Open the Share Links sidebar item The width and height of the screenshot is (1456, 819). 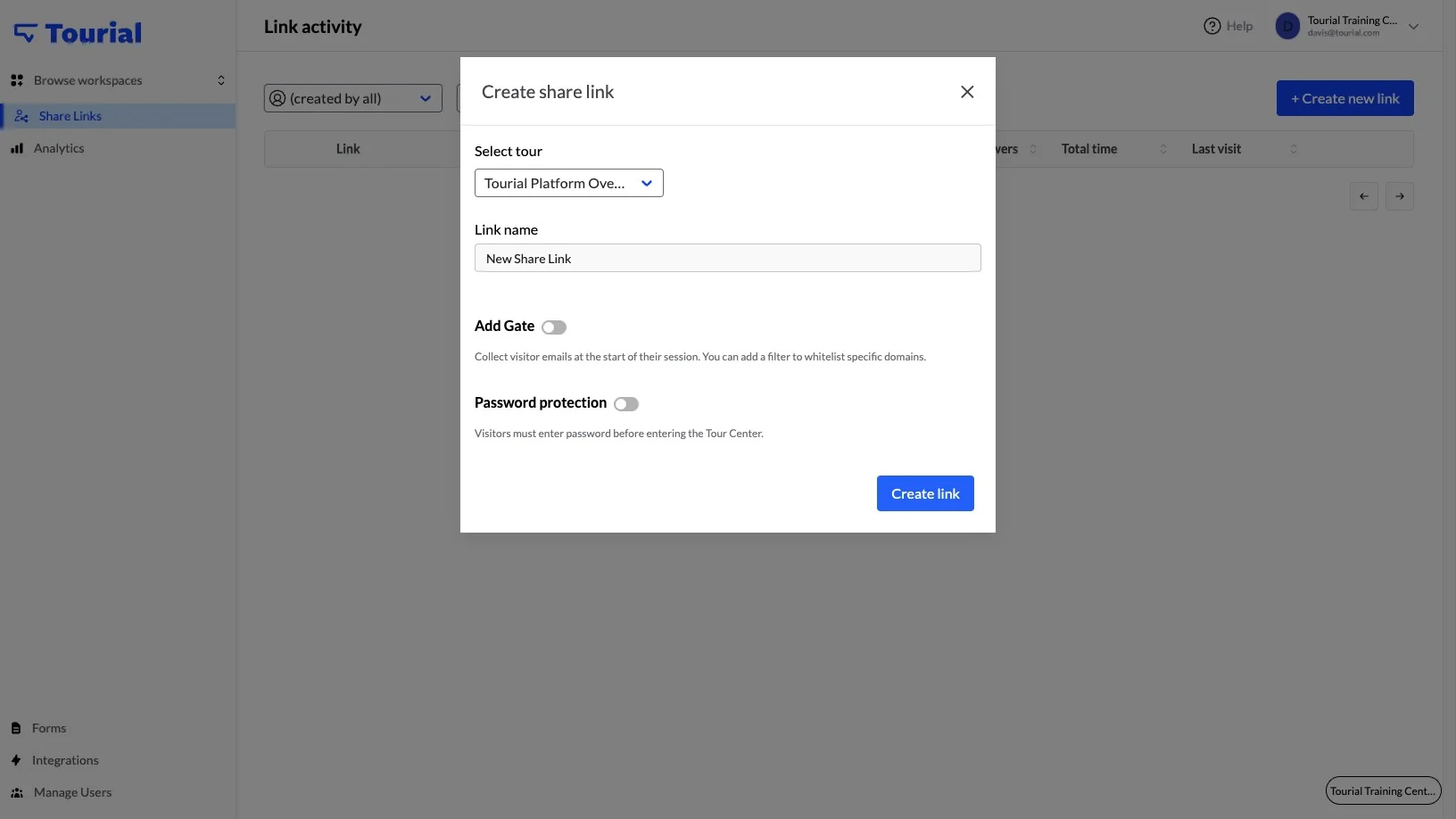[x=118, y=116]
